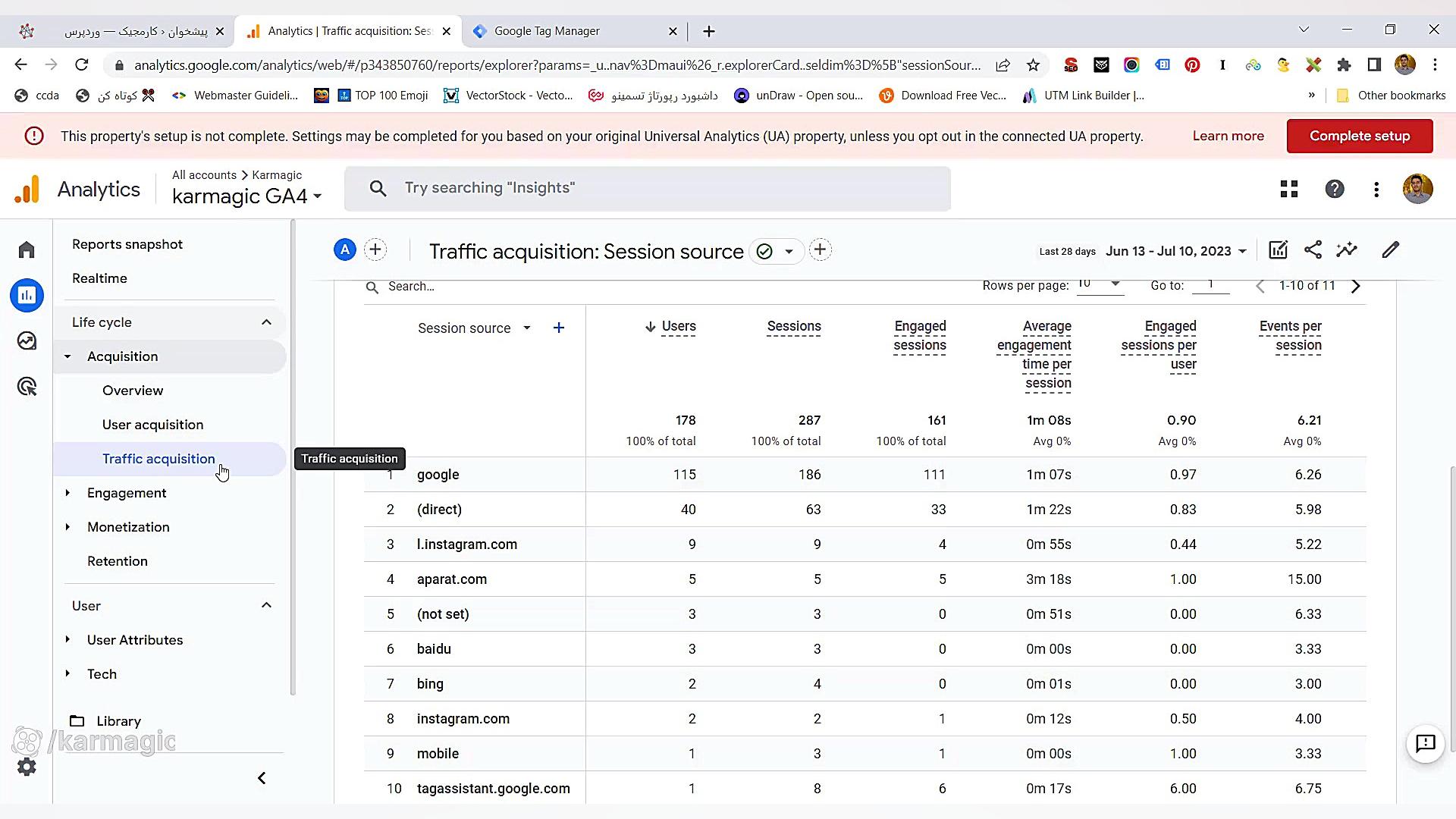Viewport: 1456px width, 819px height.
Task: Open the Google apps grid icon
Action: click(1289, 189)
